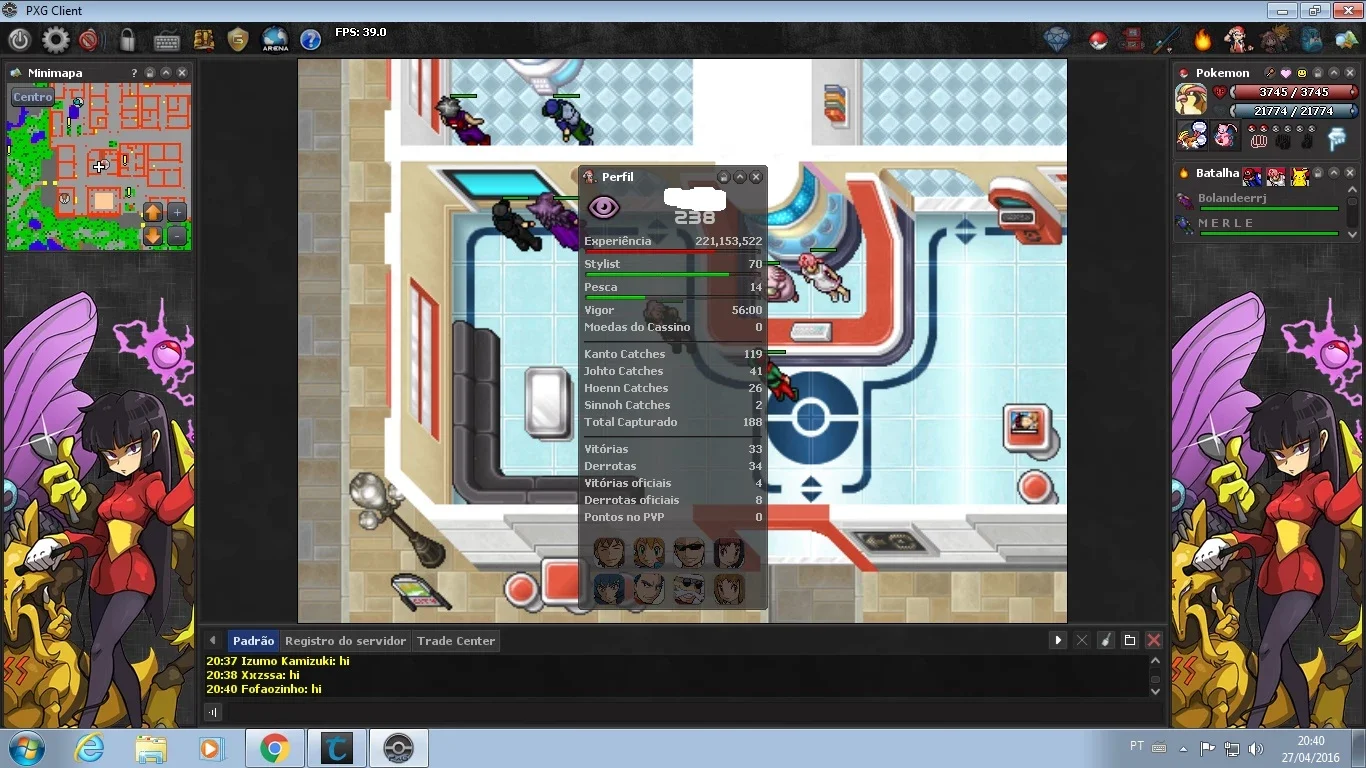Zoom in minimap with plus button
1366x768 pixels.
[177, 212]
